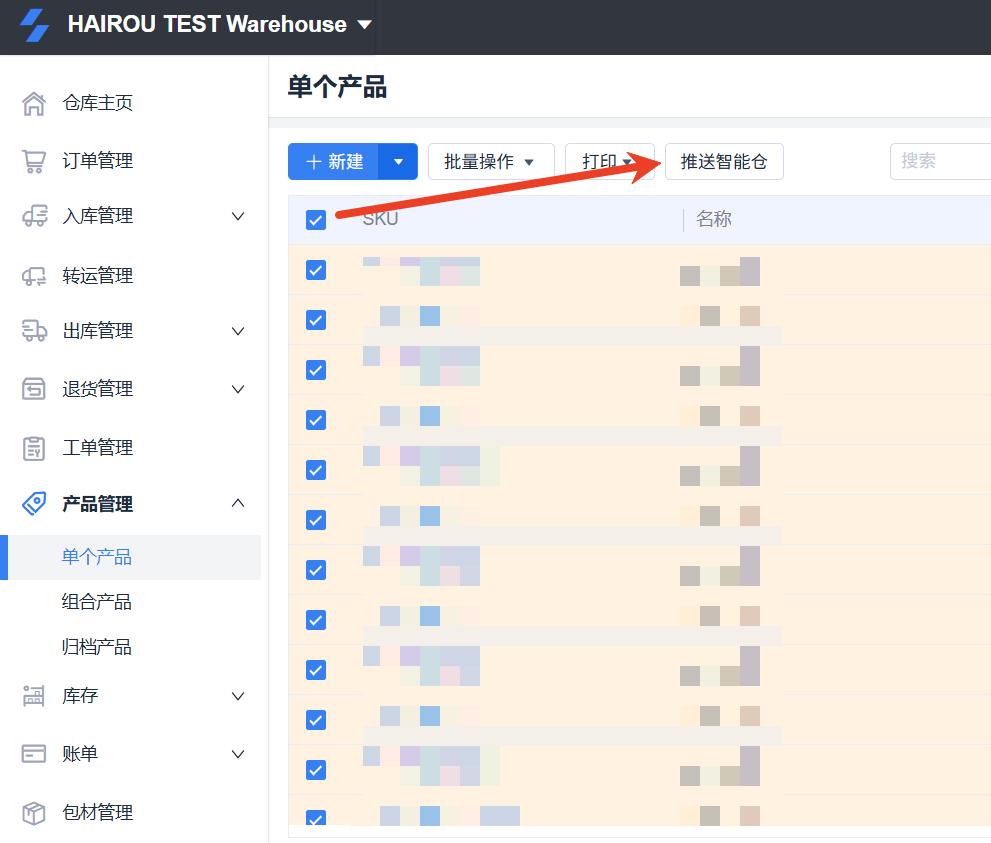991x843 pixels.
Task: Click the billing card icon
Action: click(34, 754)
